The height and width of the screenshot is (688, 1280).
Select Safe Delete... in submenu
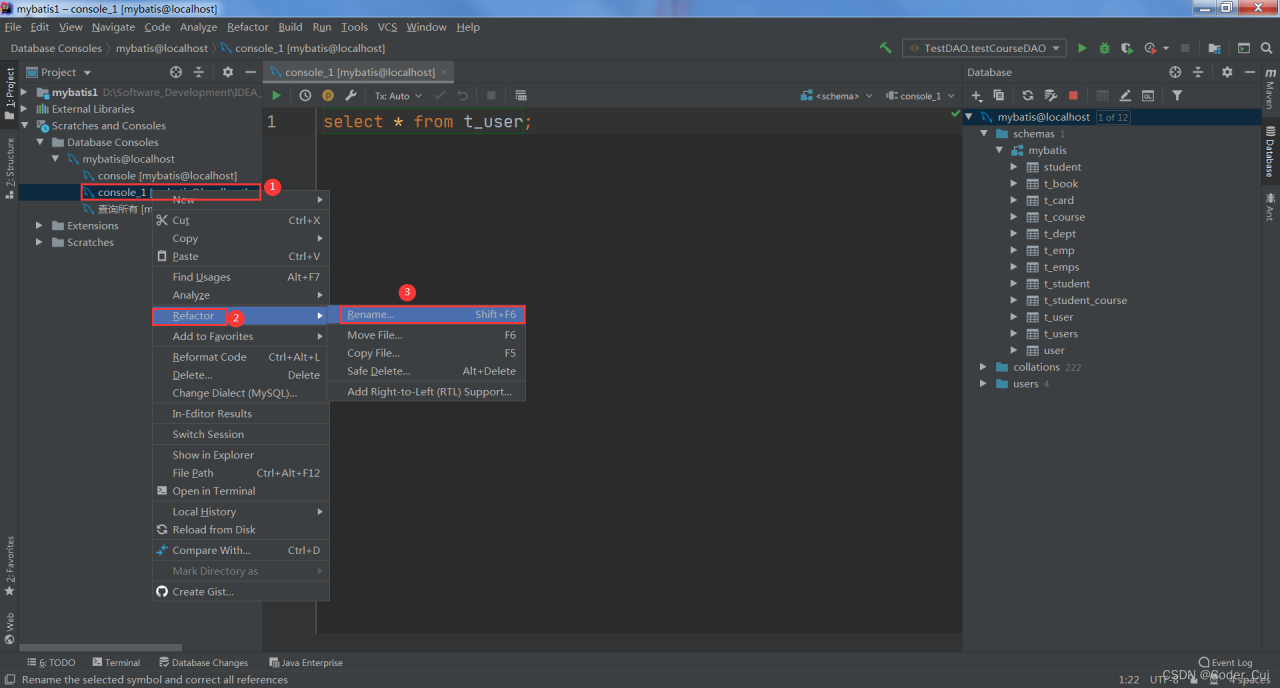click(x=427, y=371)
